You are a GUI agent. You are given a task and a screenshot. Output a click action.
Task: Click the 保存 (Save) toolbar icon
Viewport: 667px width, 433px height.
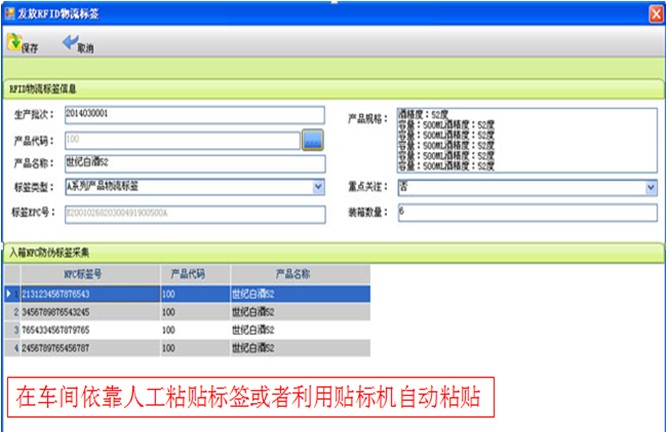[x=15, y=42]
